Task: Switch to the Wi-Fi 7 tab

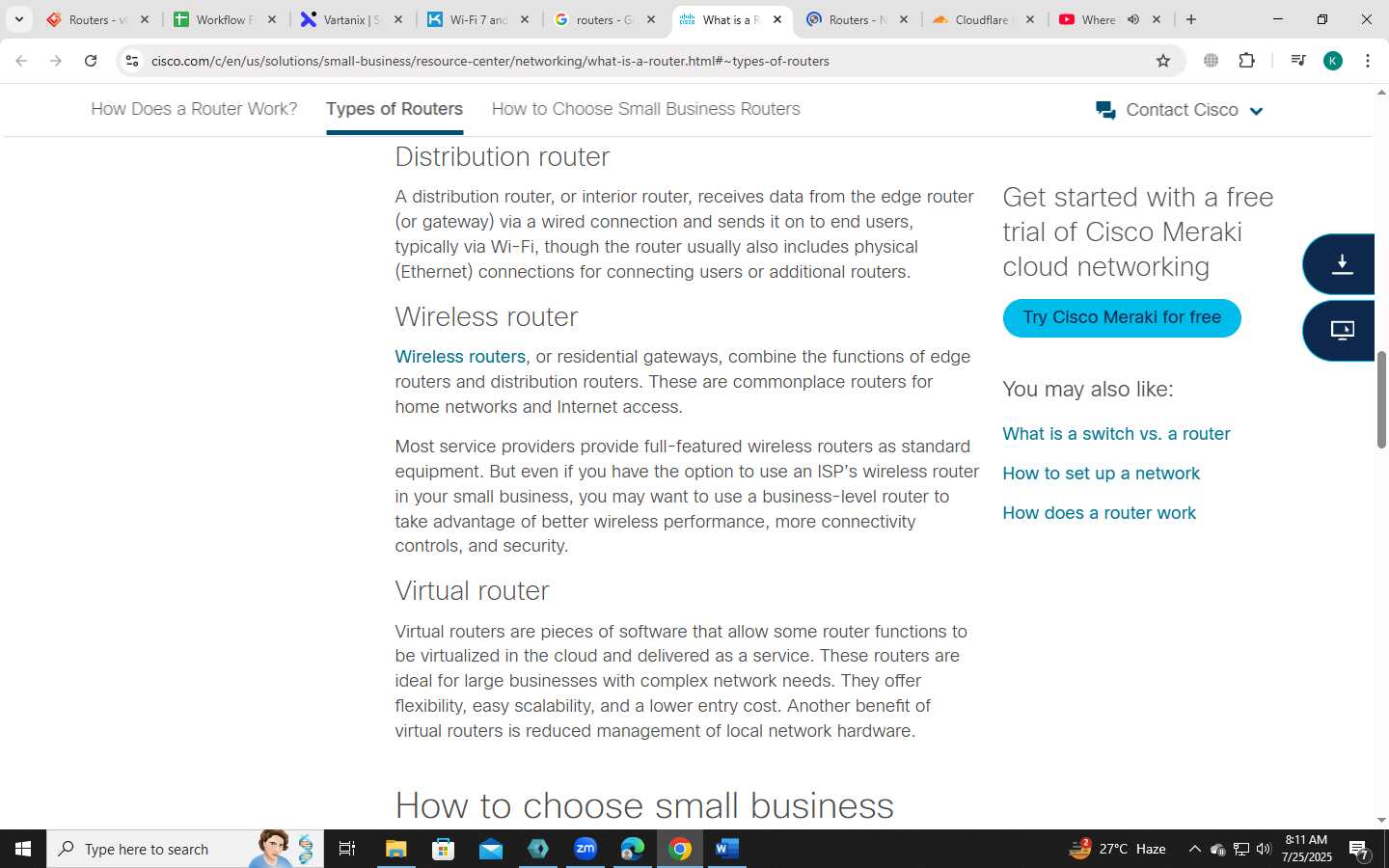Action: point(479,19)
